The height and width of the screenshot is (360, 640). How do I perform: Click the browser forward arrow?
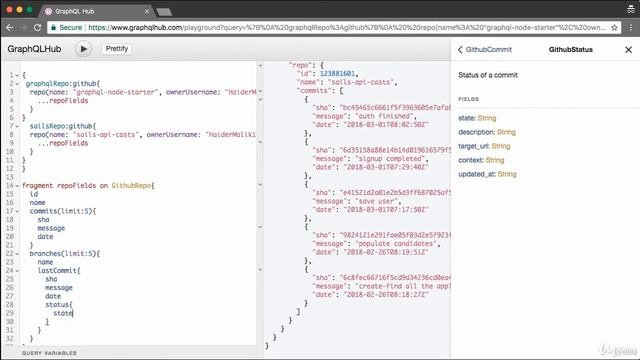coord(23,28)
